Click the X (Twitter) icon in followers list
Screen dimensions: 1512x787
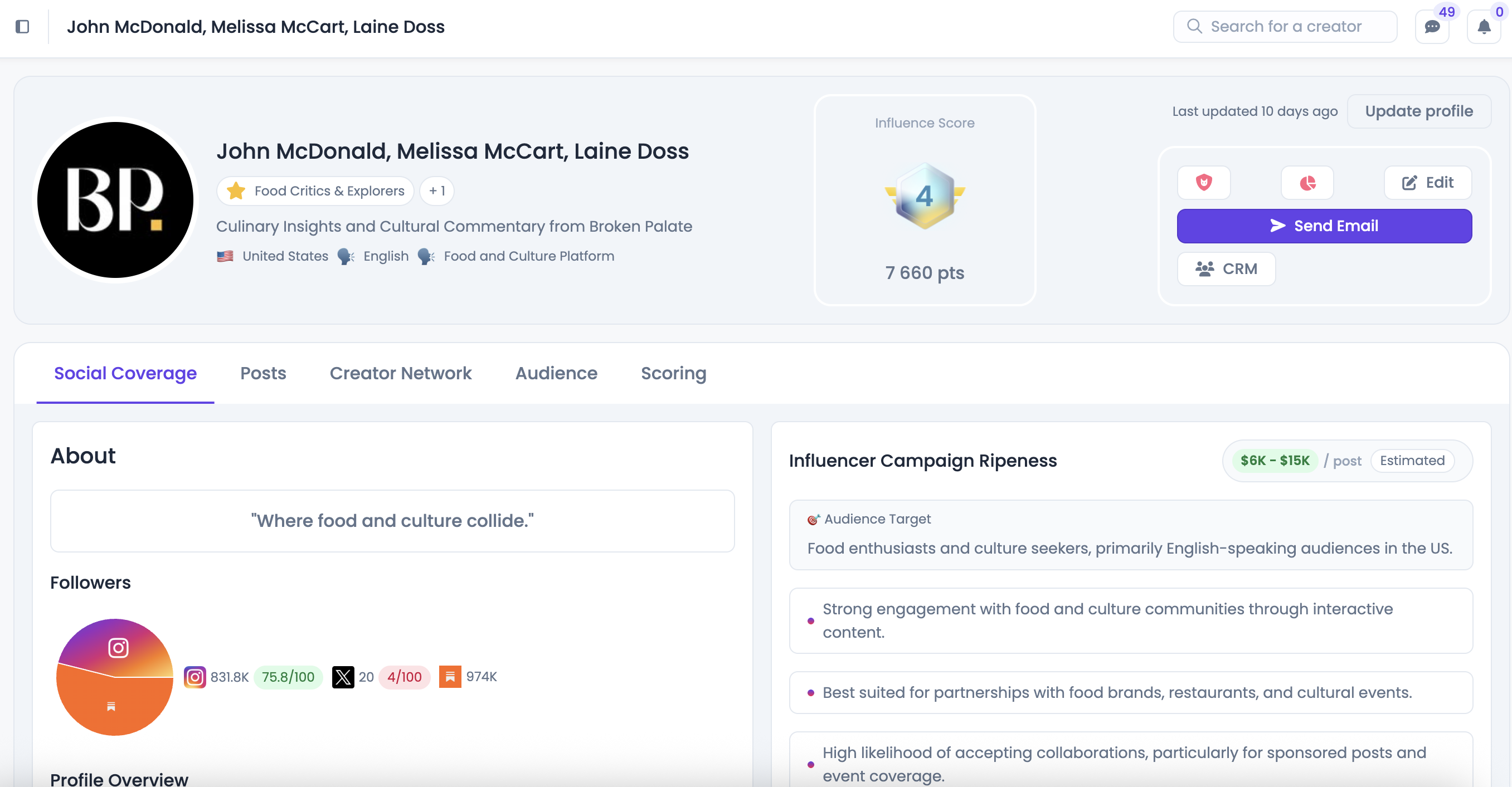(343, 677)
